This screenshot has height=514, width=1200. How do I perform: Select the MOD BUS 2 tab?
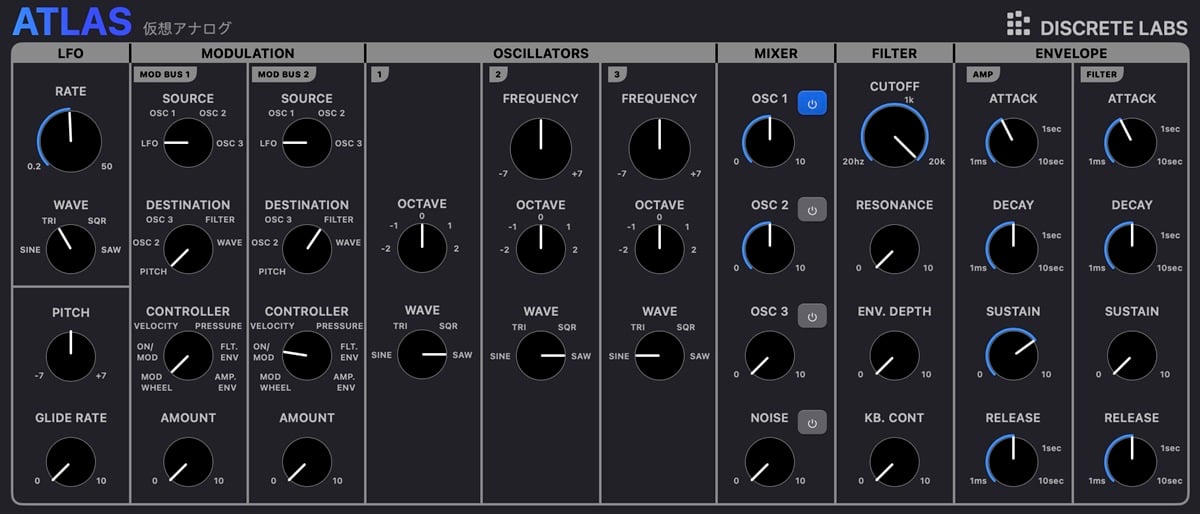tap(284, 74)
